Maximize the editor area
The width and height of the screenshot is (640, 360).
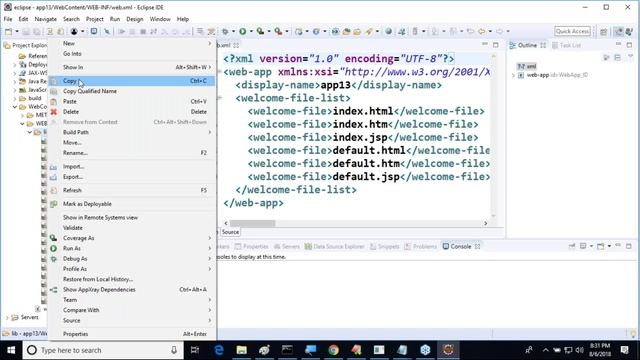(496, 44)
